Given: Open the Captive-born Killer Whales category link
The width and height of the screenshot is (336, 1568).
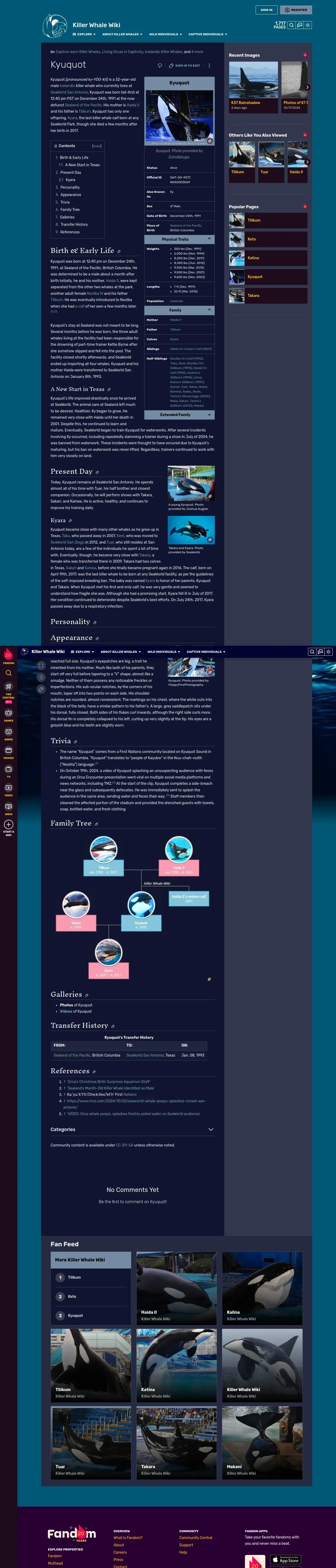Looking at the screenshot, I should coord(78,52).
